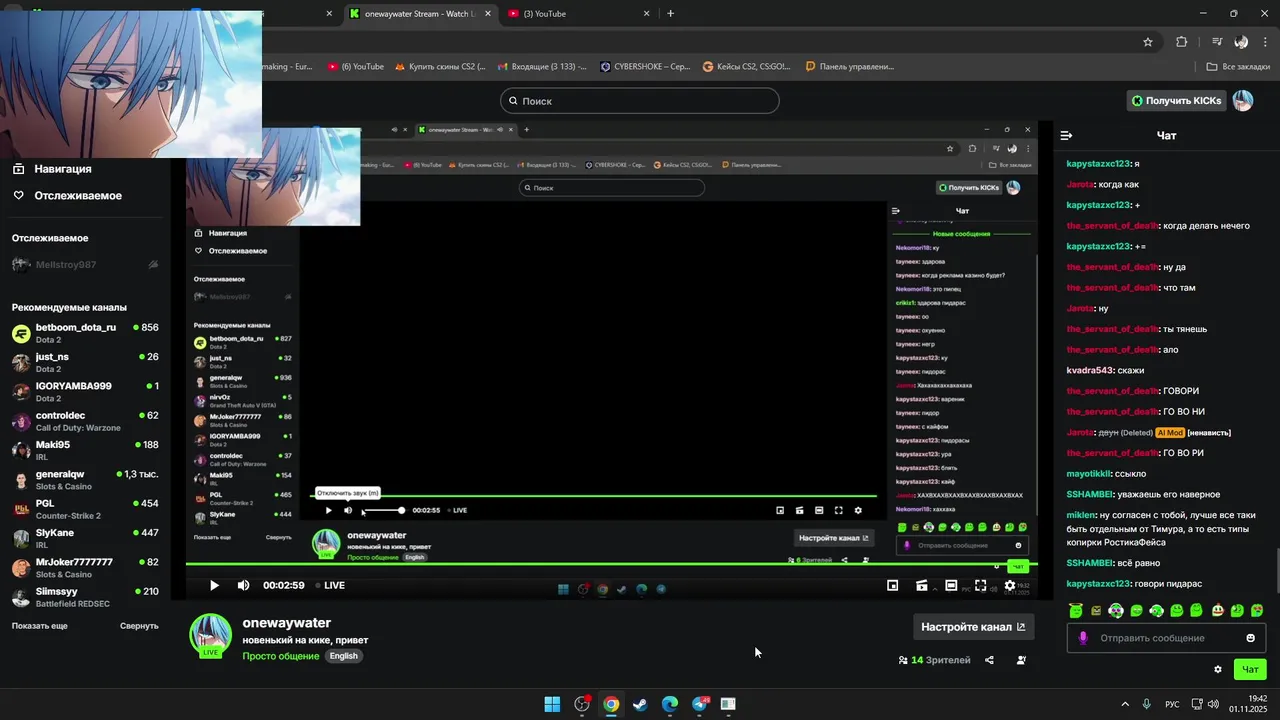Open betboom_dota_ru recommended channel

85,333
